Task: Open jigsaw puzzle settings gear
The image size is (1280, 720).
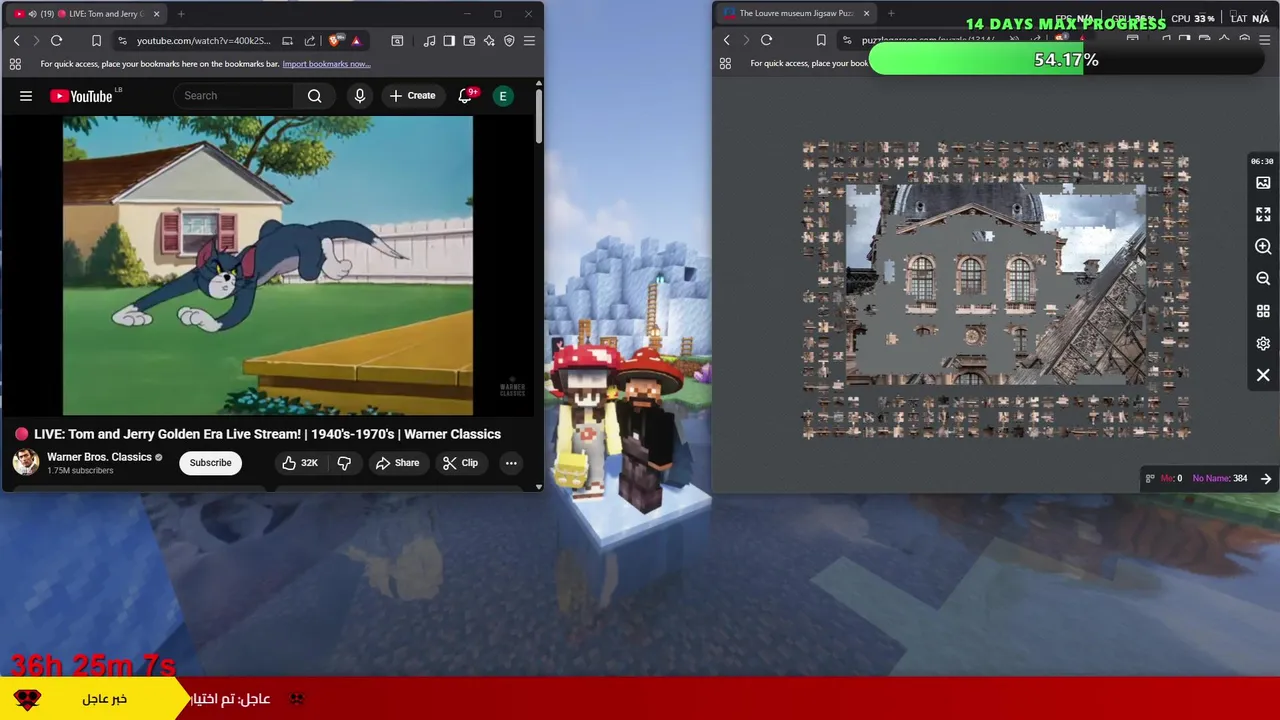Action: pyautogui.click(x=1263, y=343)
